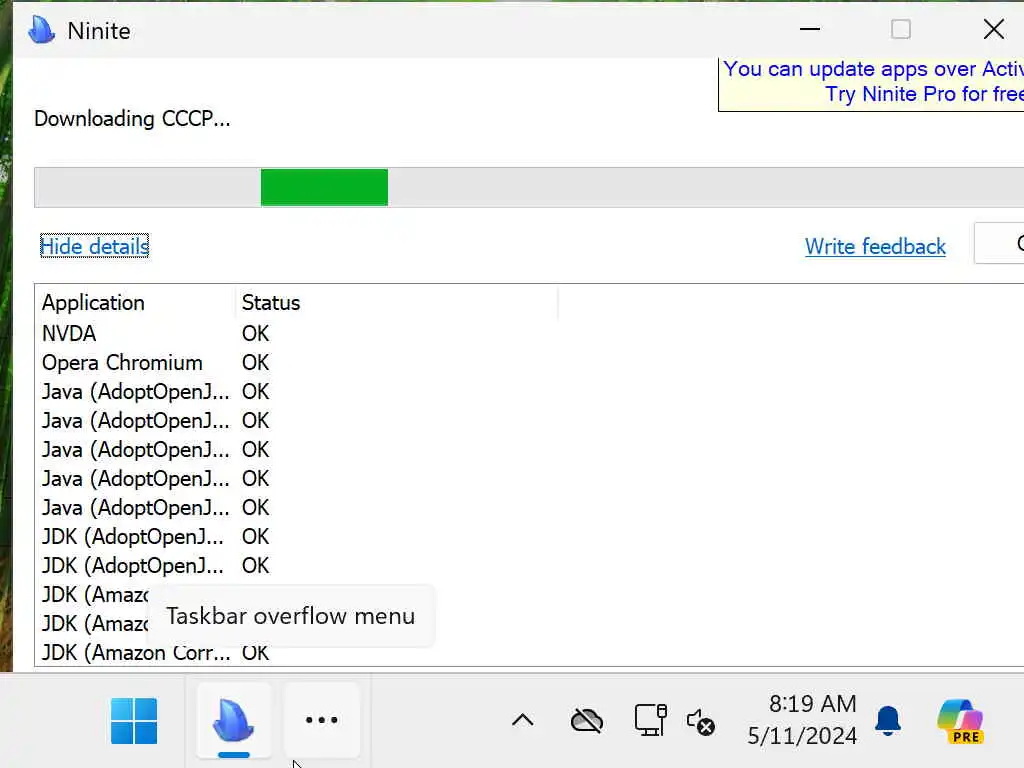Close the Ninite window

[994, 29]
